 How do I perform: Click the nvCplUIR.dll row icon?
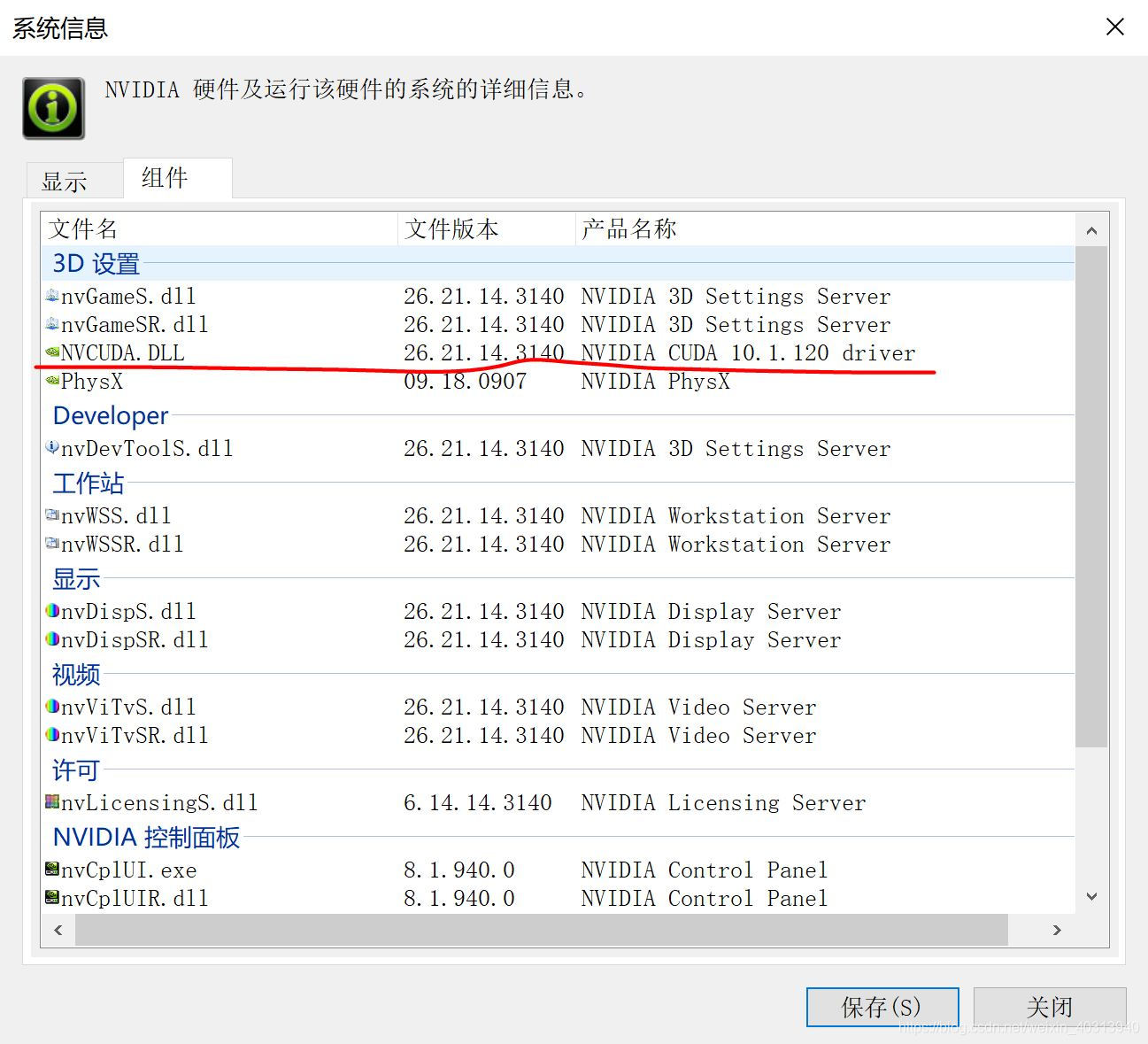pos(52,897)
